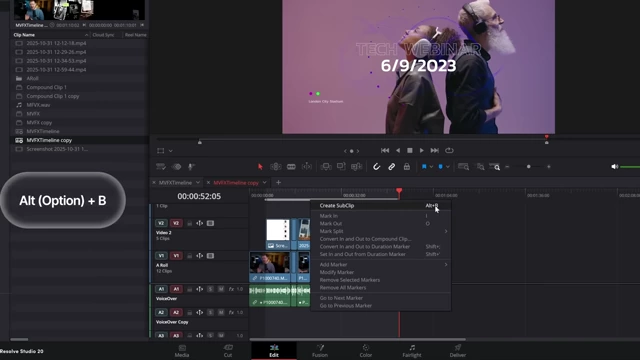This screenshot has height=360, width=640.
Task: Click the eye icon in timeline toolbar
Action: (176, 167)
